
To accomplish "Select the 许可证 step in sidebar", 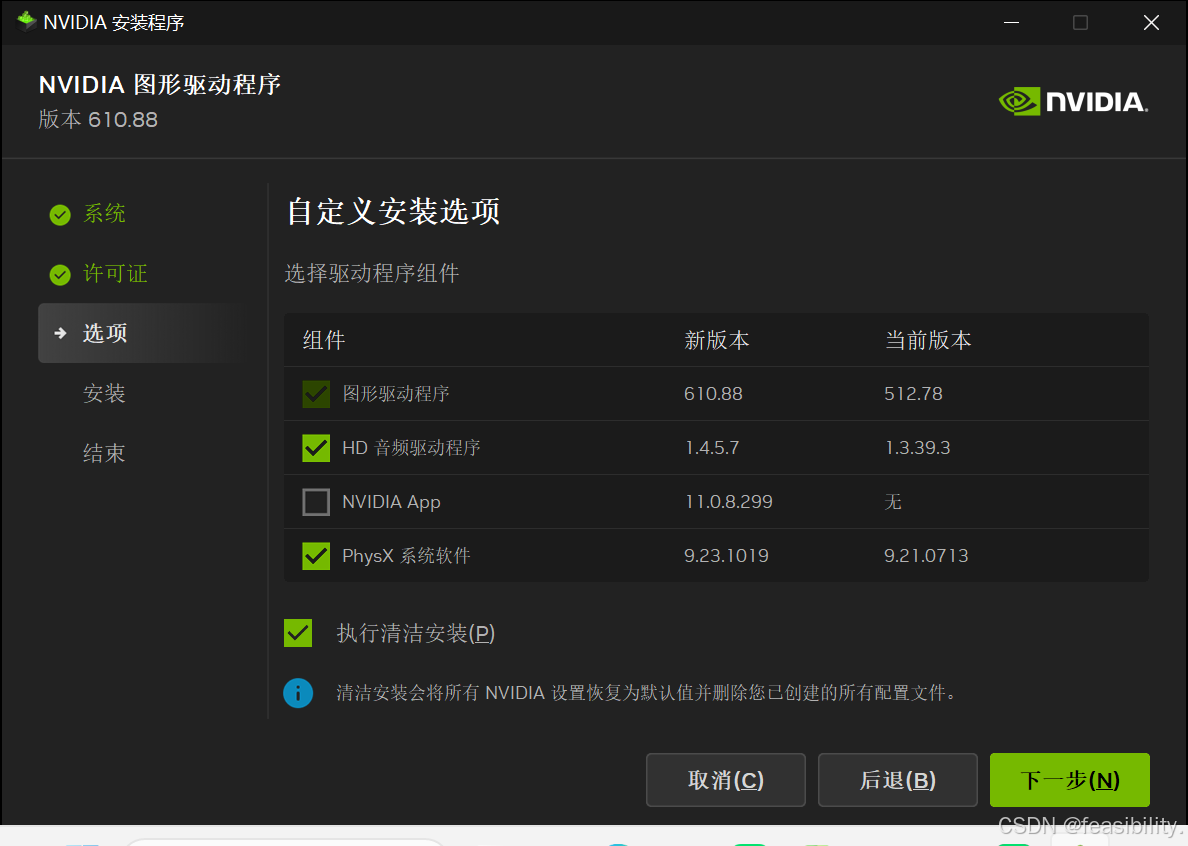I will pos(115,273).
